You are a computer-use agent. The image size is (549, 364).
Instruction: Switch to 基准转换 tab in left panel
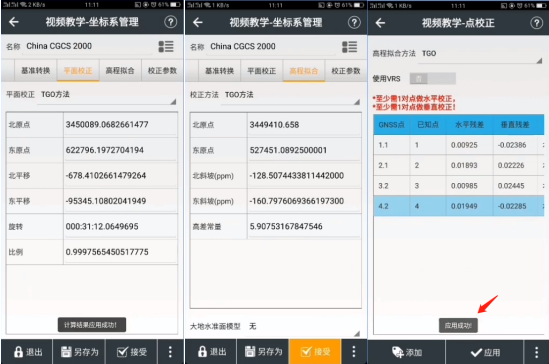click(36, 71)
